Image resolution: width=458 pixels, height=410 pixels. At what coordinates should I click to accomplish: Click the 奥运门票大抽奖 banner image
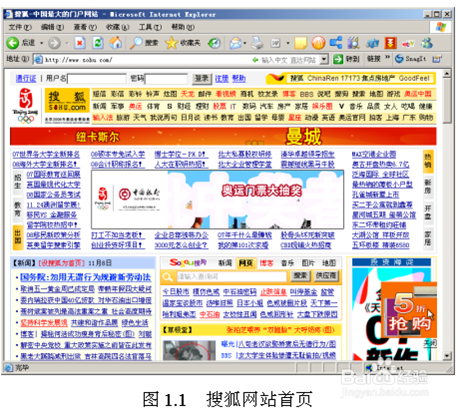(217, 200)
